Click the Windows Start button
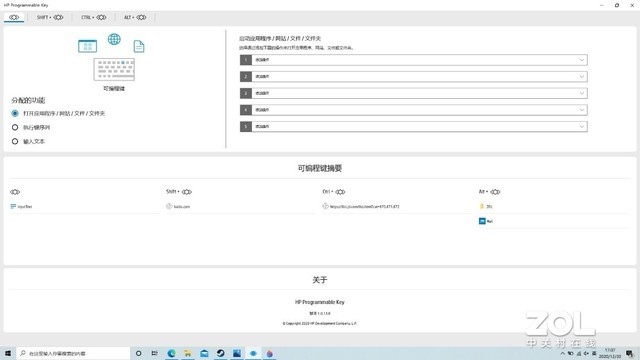 (x=8, y=353)
